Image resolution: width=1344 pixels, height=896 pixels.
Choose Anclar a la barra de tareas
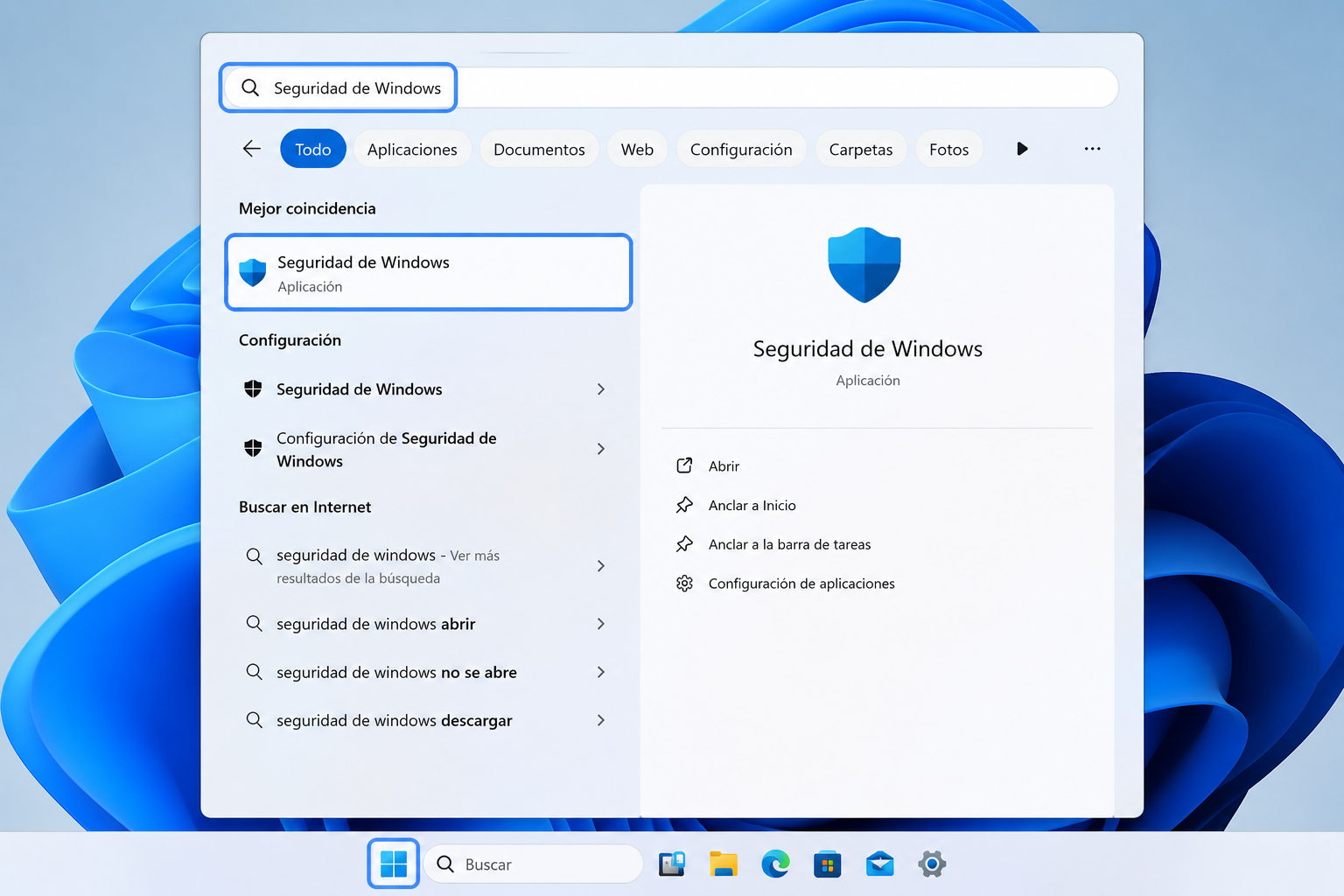(790, 544)
